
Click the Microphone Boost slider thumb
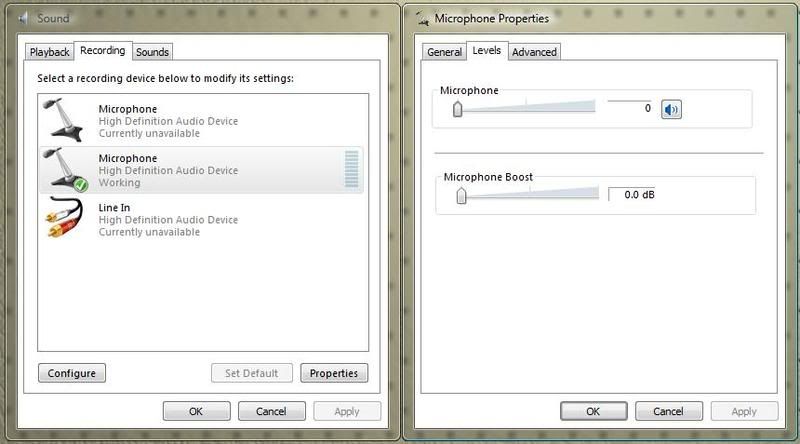(461, 195)
